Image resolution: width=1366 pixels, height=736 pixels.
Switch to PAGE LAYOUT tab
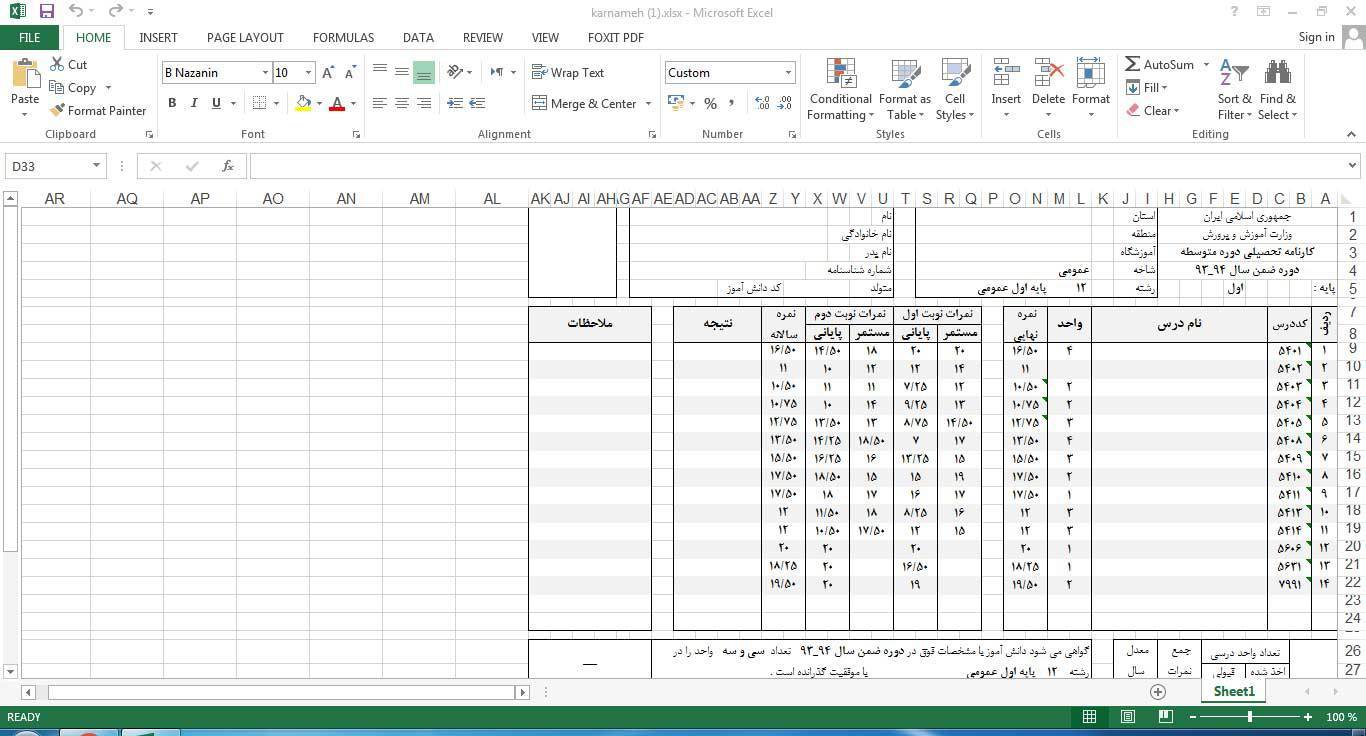point(245,37)
